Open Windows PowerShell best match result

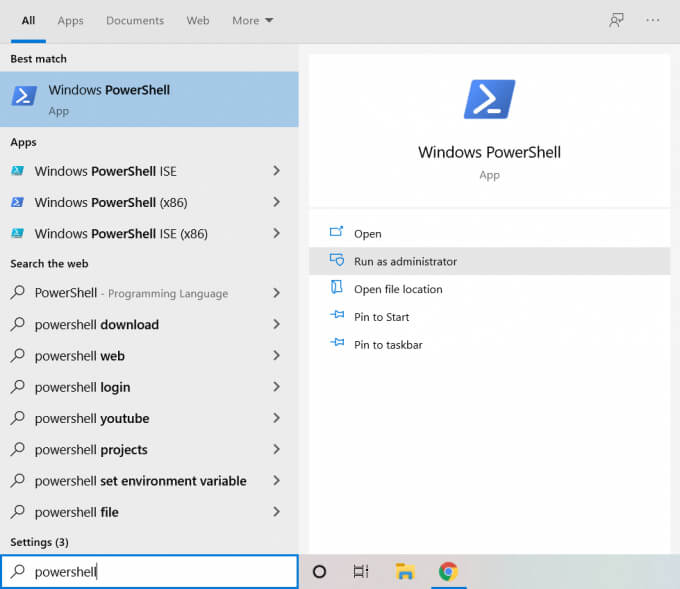(149, 99)
